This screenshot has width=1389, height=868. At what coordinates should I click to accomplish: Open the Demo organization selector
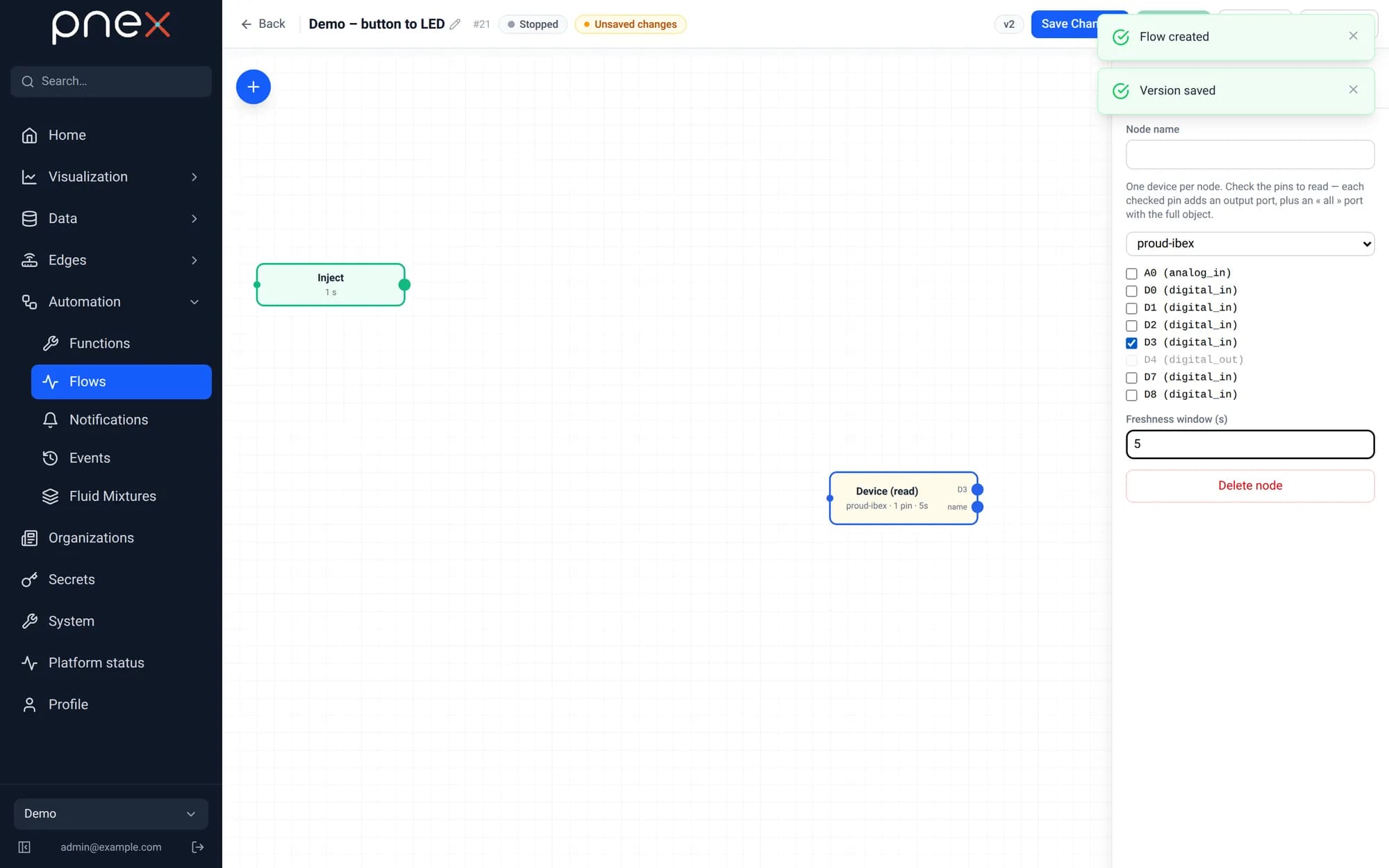click(x=111, y=814)
